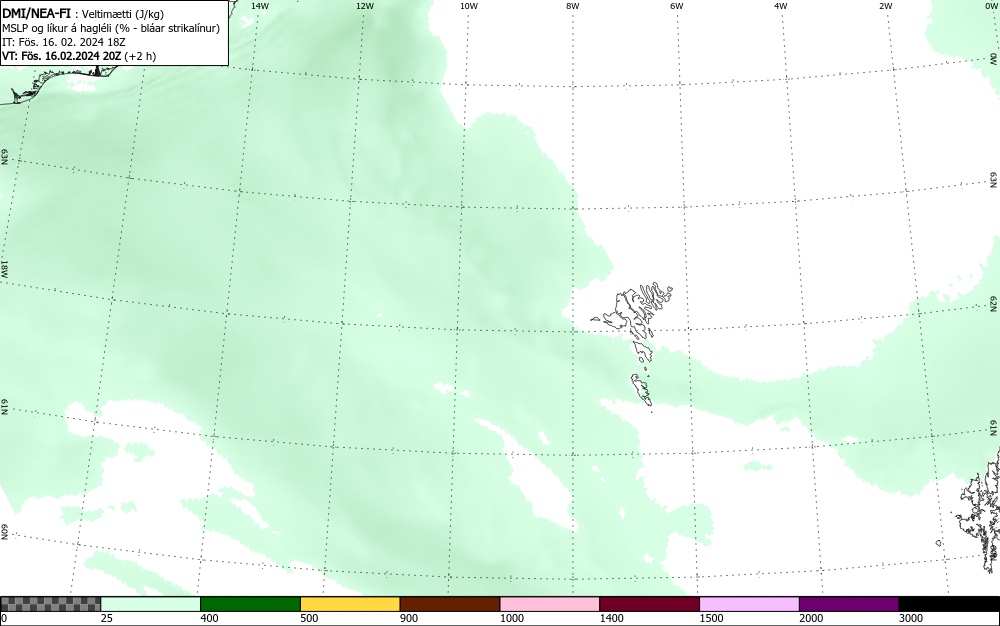Click the black above-3000 legend swatch
Screen dimensions: 1000x626
[x=949, y=604]
